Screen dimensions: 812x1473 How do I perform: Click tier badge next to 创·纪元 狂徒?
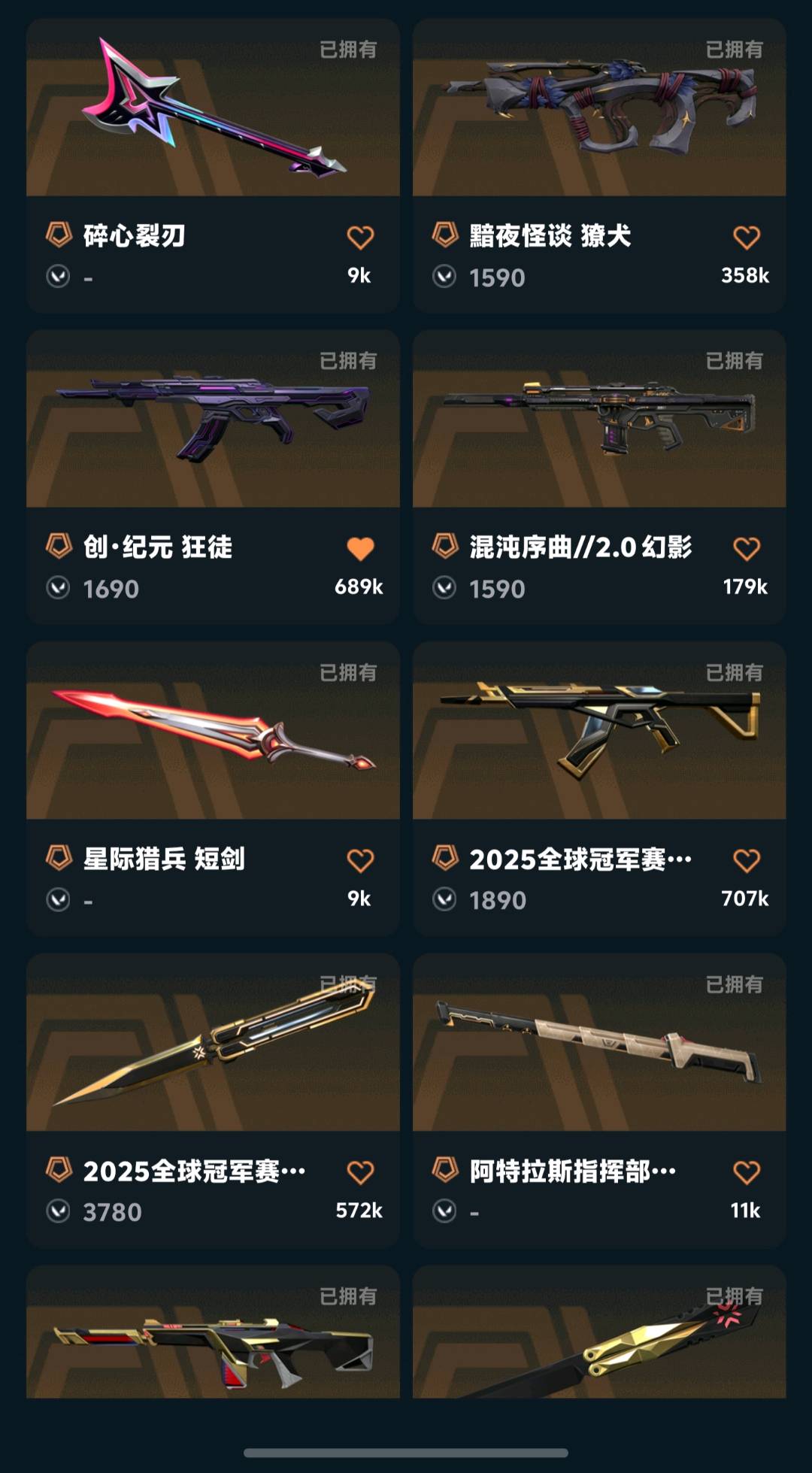(59, 546)
